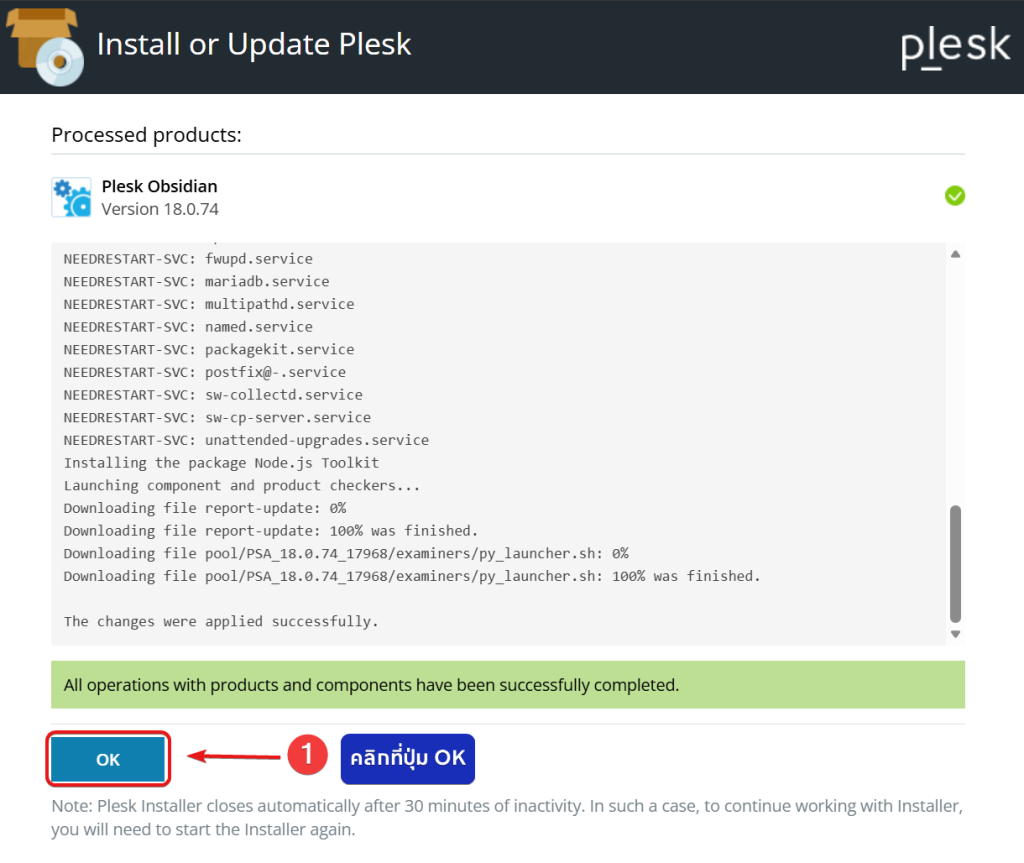Click the Plesk logo in the header
Viewport: 1024px width, 863px height.
(x=955, y=46)
